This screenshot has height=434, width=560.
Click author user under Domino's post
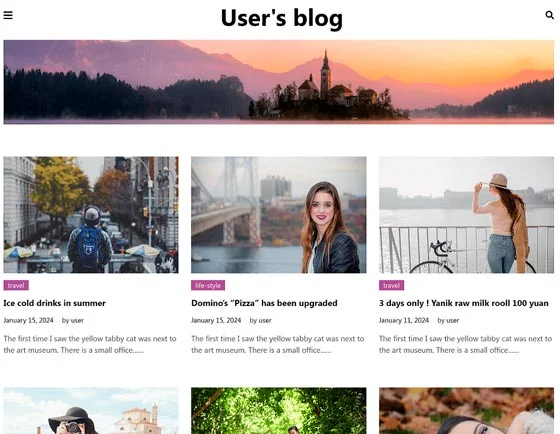(265, 320)
